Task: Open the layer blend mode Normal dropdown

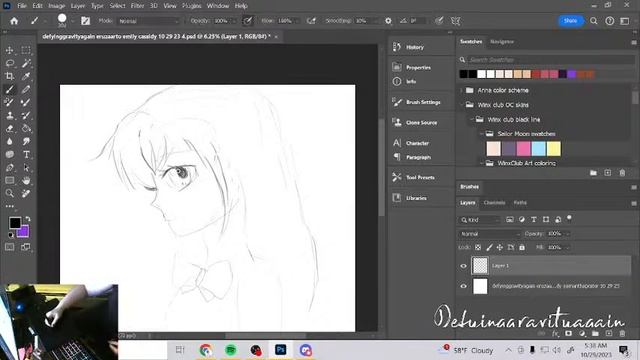Action: (489, 234)
